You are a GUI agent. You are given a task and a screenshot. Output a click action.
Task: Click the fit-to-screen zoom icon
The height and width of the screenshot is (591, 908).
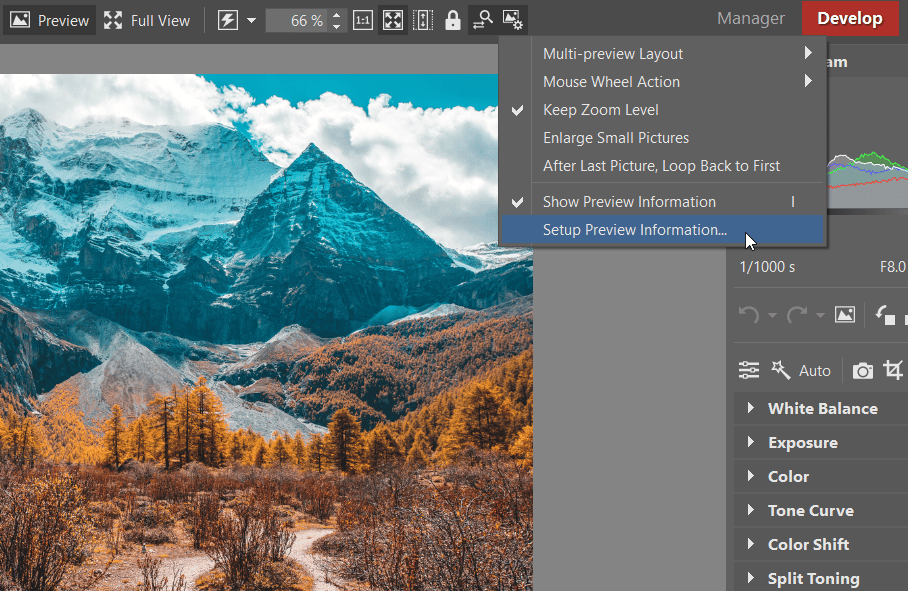pos(393,20)
